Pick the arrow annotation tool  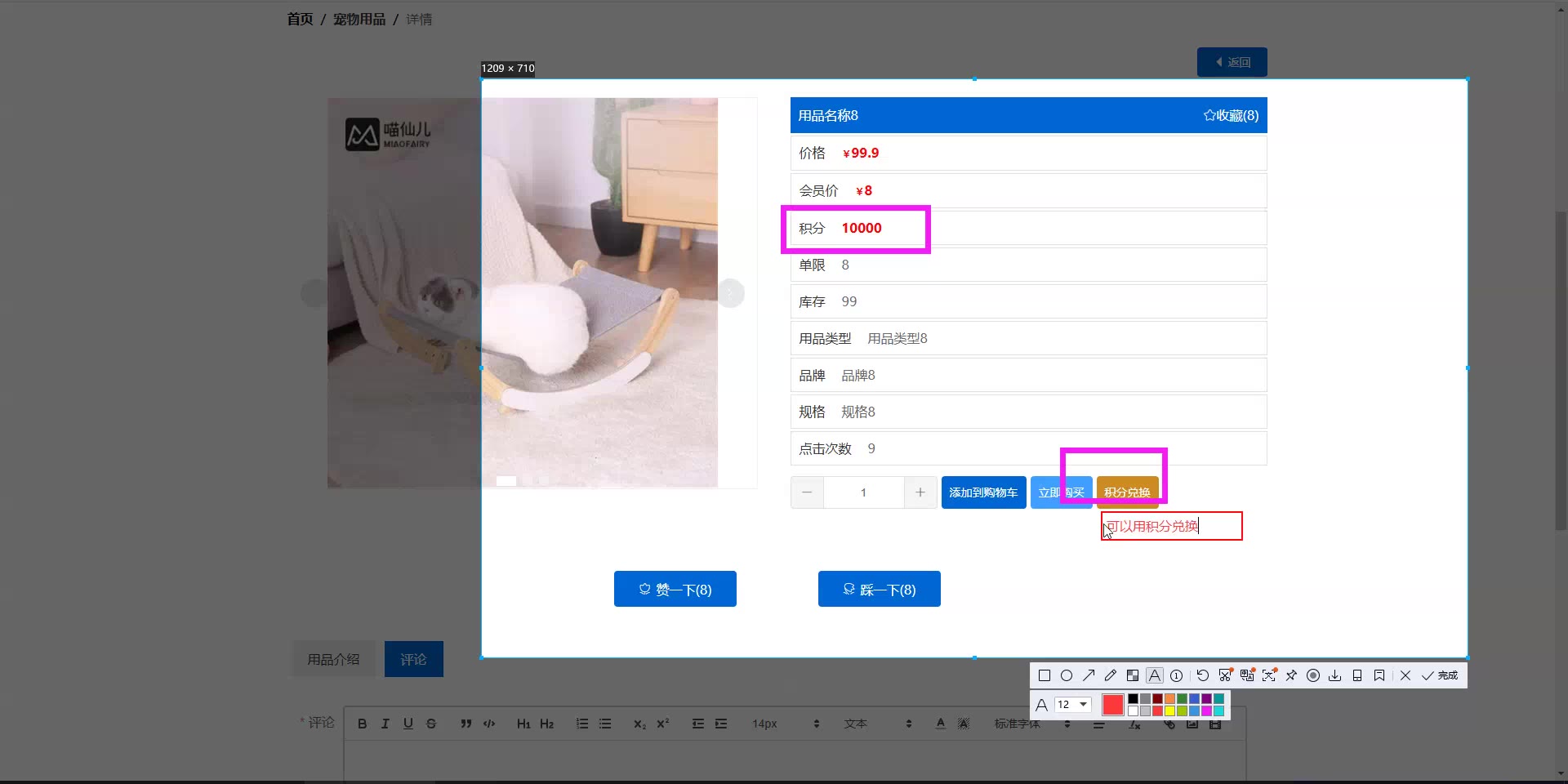(1088, 675)
